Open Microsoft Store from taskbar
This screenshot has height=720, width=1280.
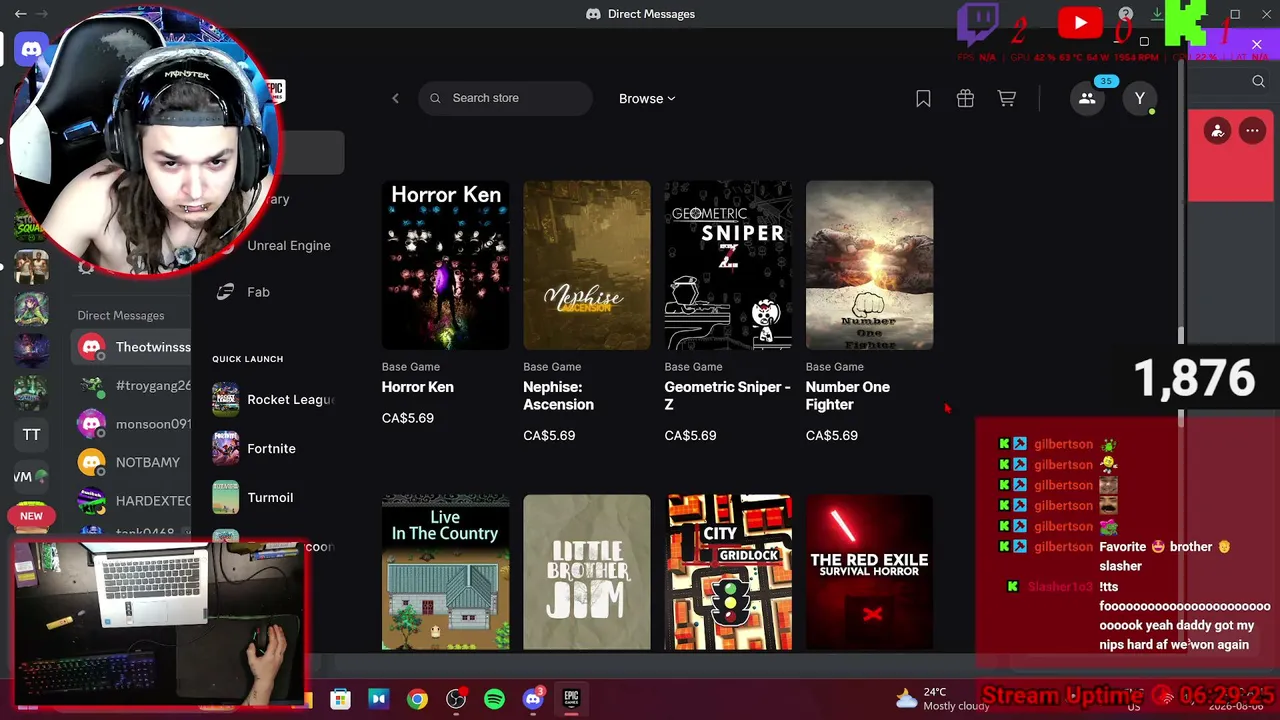pos(341,699)
